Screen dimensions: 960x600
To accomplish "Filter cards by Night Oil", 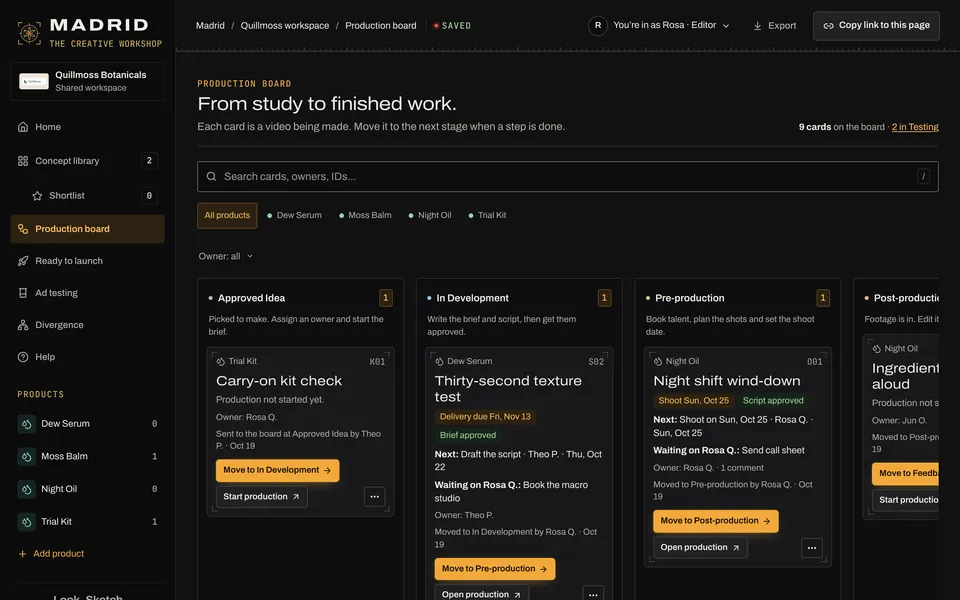I will 430,216.
